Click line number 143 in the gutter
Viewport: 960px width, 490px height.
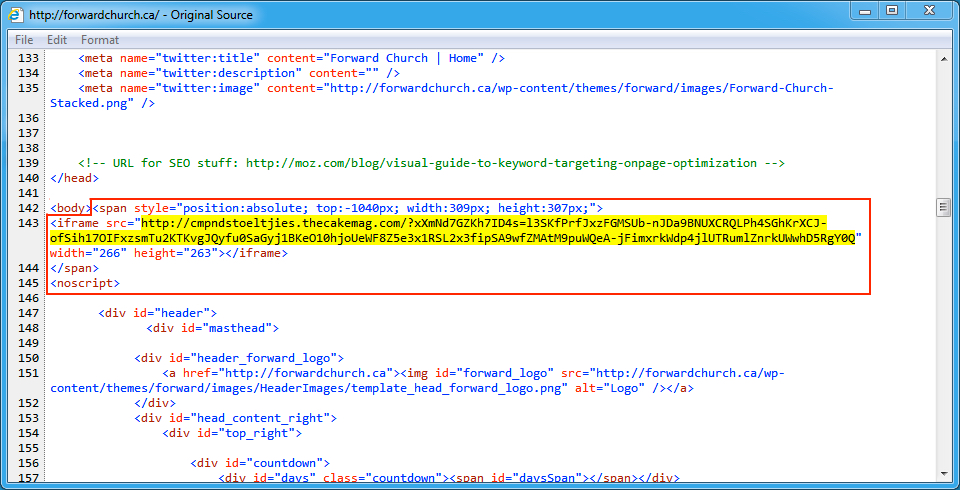(x=29, y=222)
